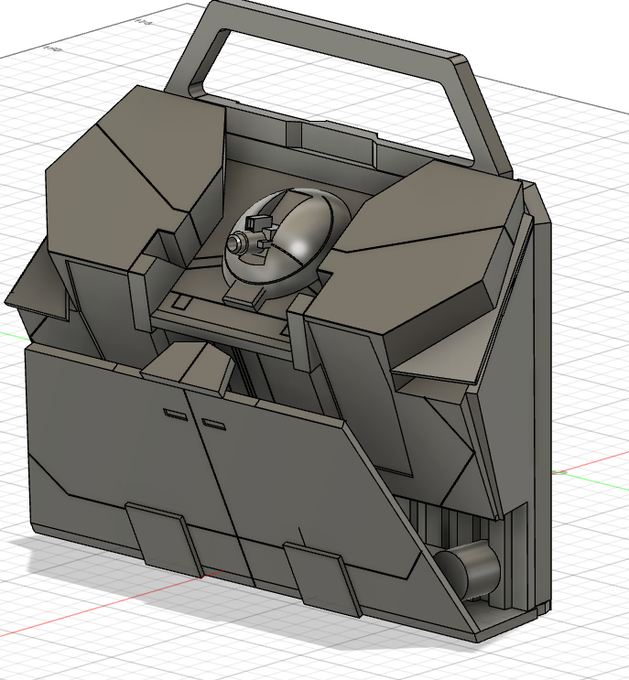Select the cylinder at the model's lower corner
629x680 pixels.
coord(468,568)
